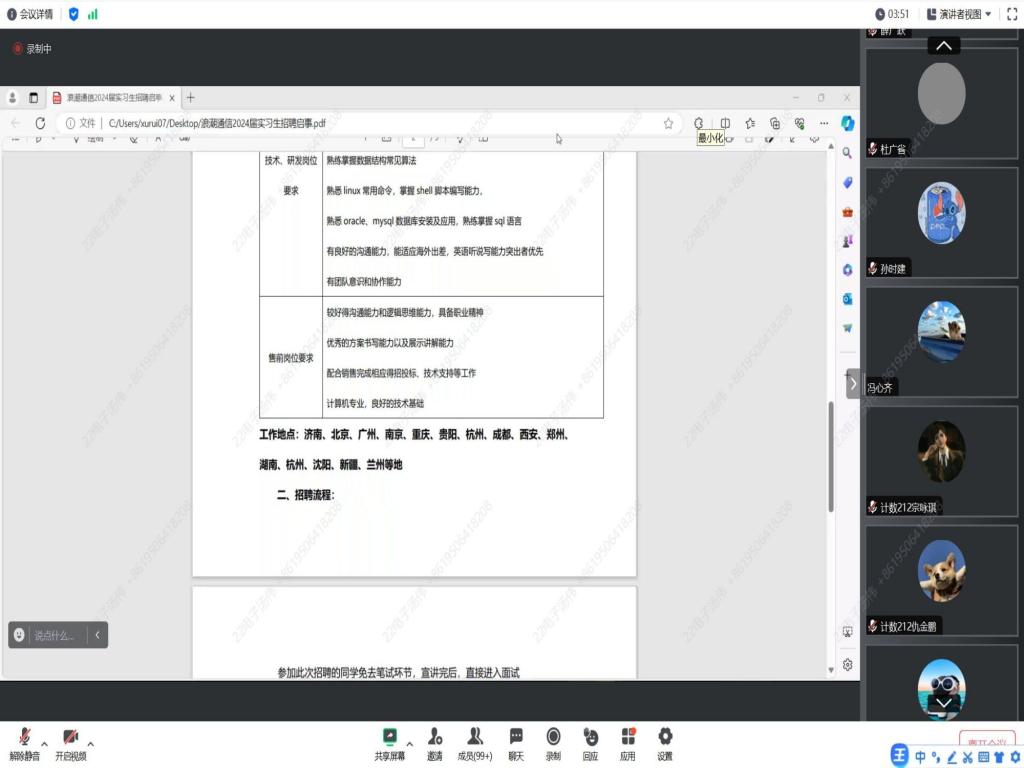Launch Copilot from the browser toolbar
The image size is (1024, 768).
848,123
